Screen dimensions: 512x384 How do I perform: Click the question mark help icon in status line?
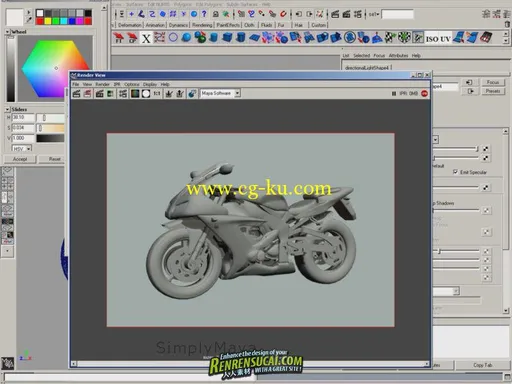(x=204, y=14)
